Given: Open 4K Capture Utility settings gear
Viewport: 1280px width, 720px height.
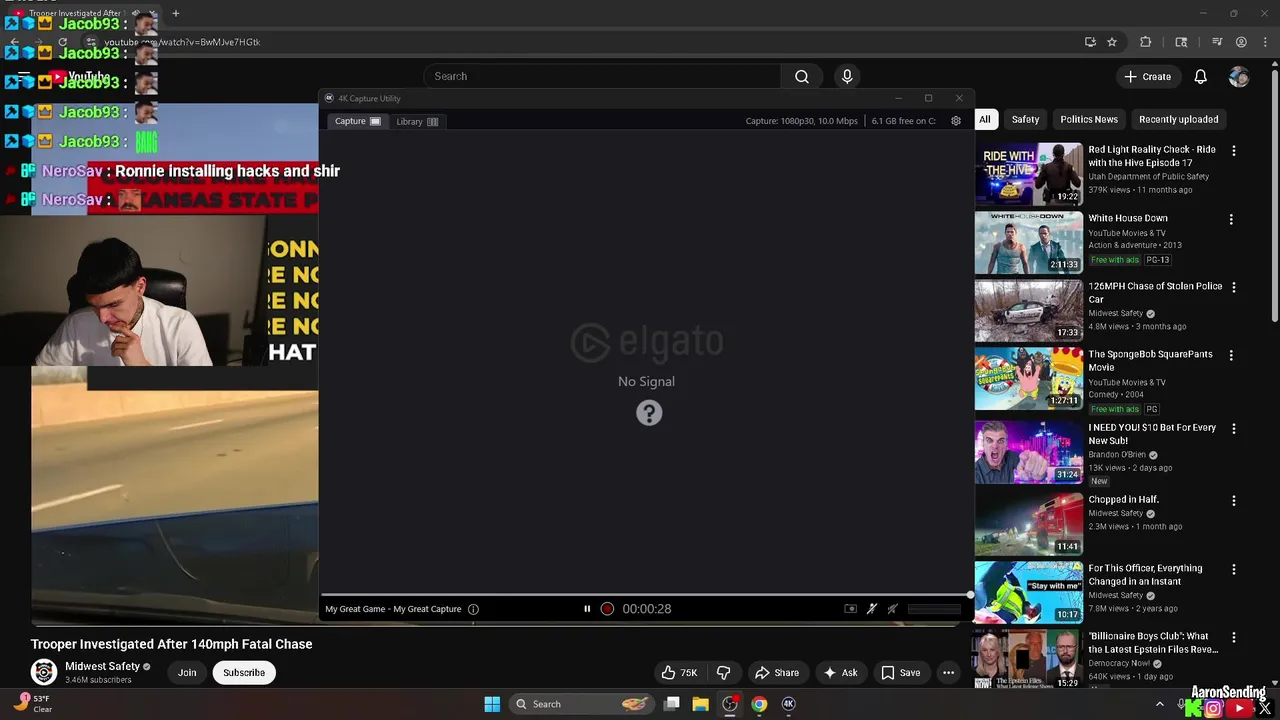Looking at the screenshot, I should click(x=956, y=121).
